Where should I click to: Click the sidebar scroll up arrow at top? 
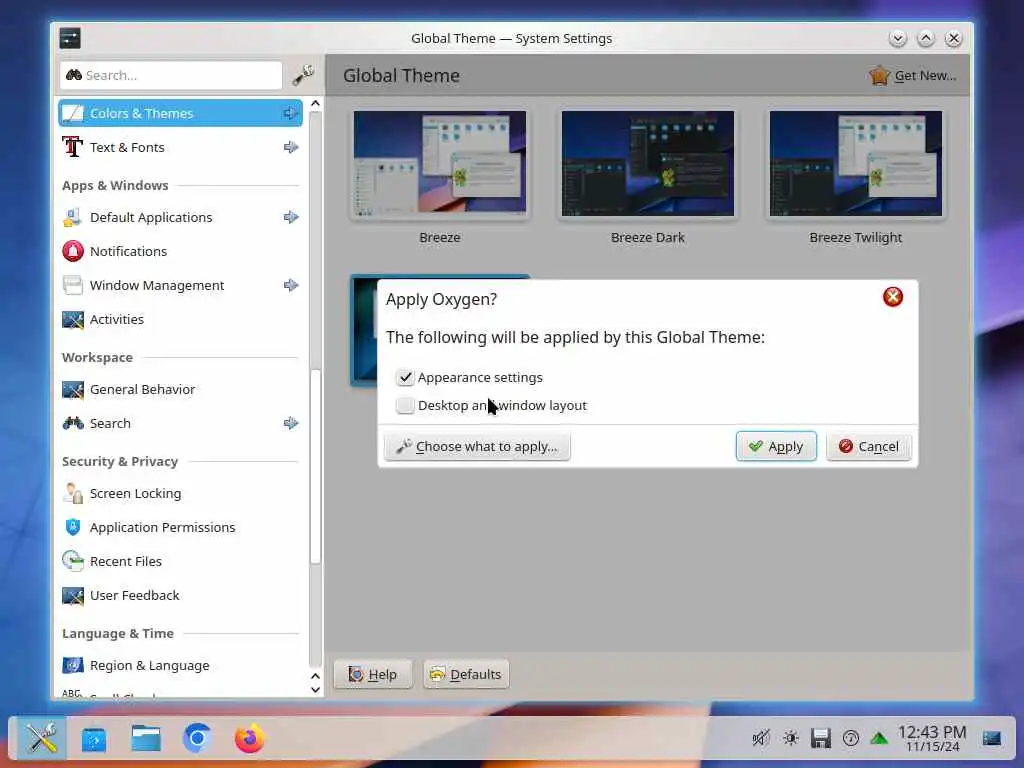(315, 103)
